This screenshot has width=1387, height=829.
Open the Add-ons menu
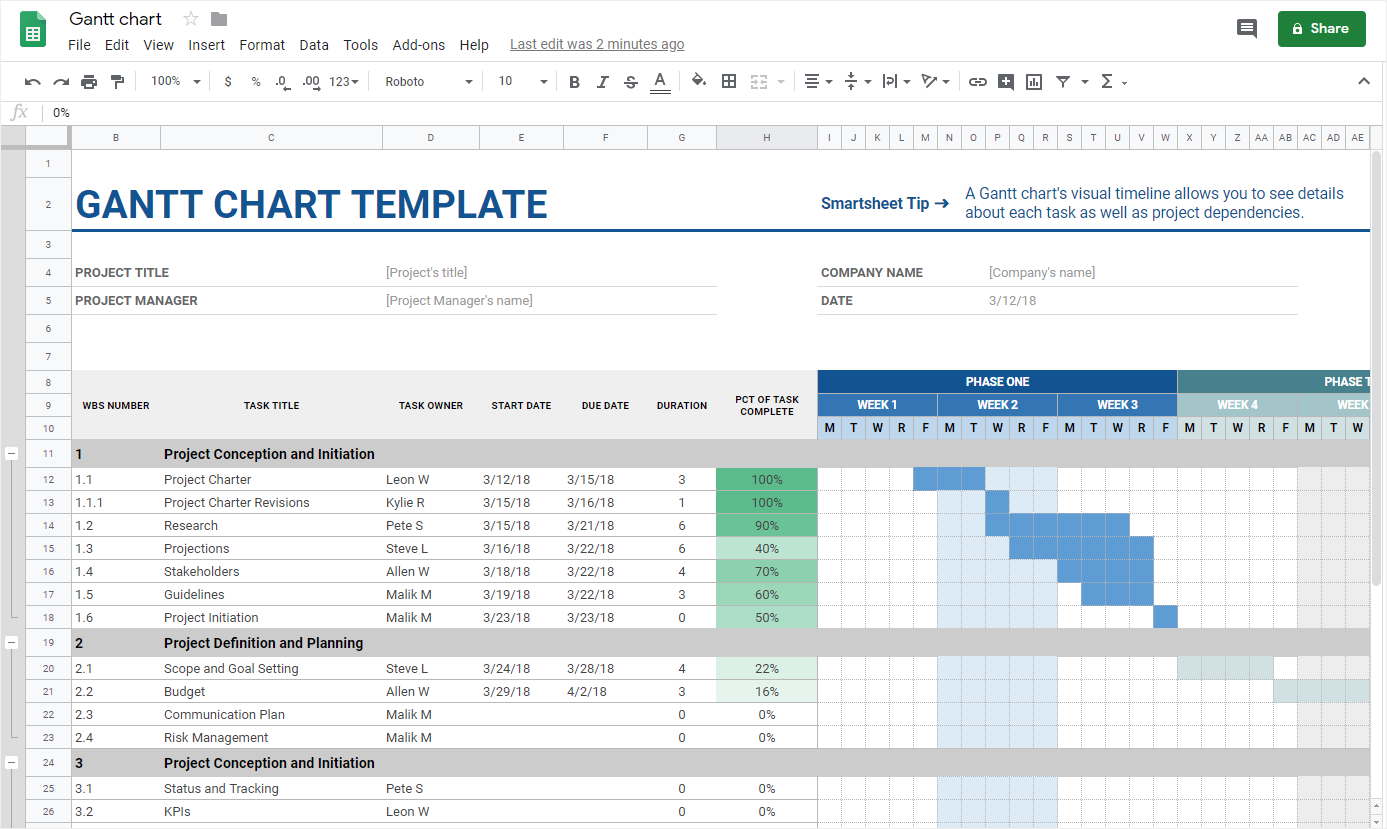click(418, 45)
